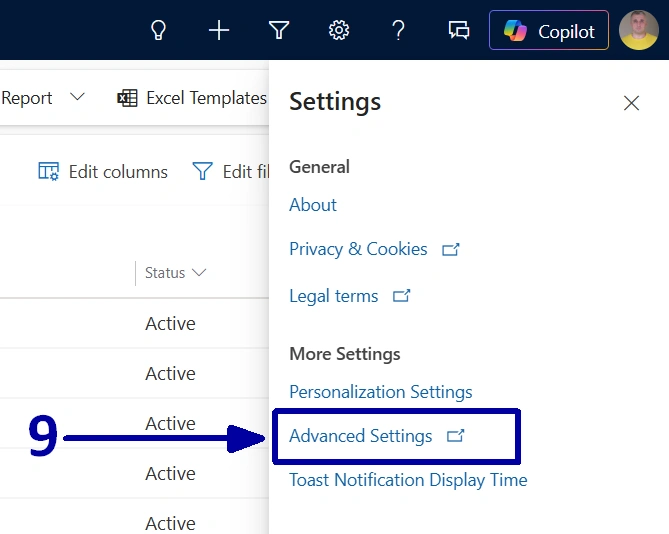This screenshot has width=669, height=534.
Task: Click the settings gear icon
Action: coord(339,30)
